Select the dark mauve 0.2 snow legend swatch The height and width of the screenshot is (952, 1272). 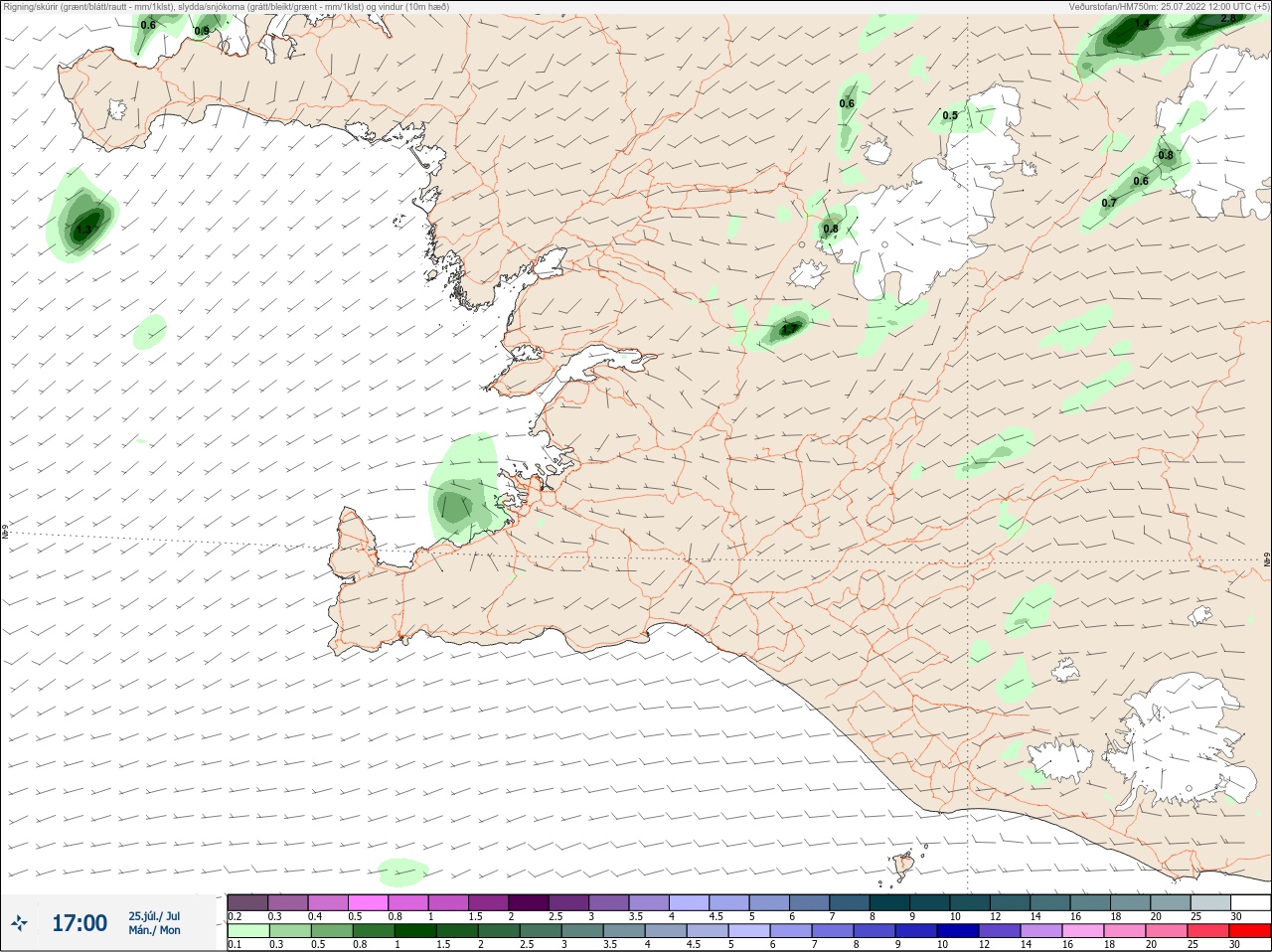coord(247,903)
